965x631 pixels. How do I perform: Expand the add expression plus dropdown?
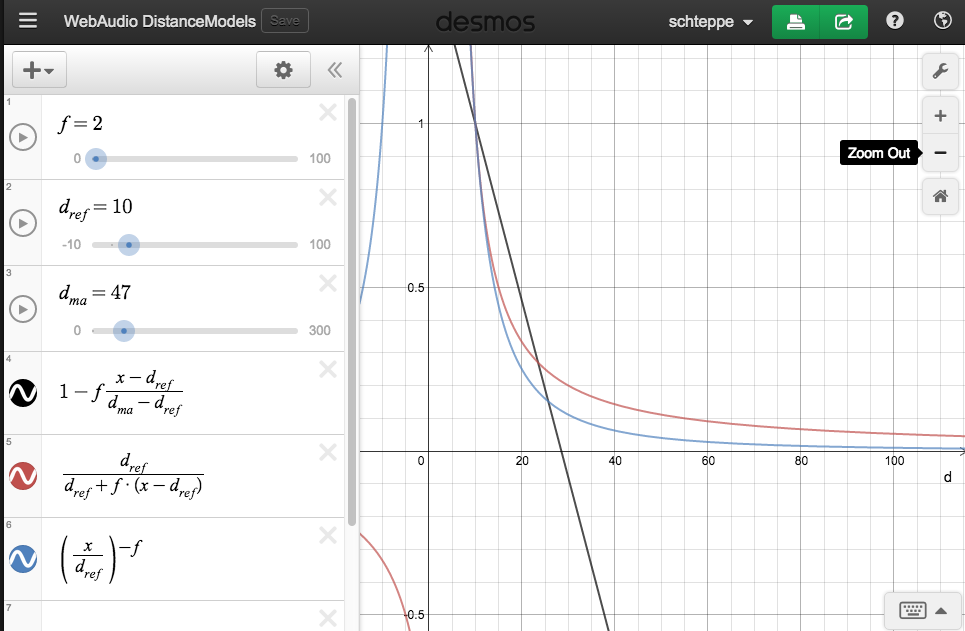[38, 69]
